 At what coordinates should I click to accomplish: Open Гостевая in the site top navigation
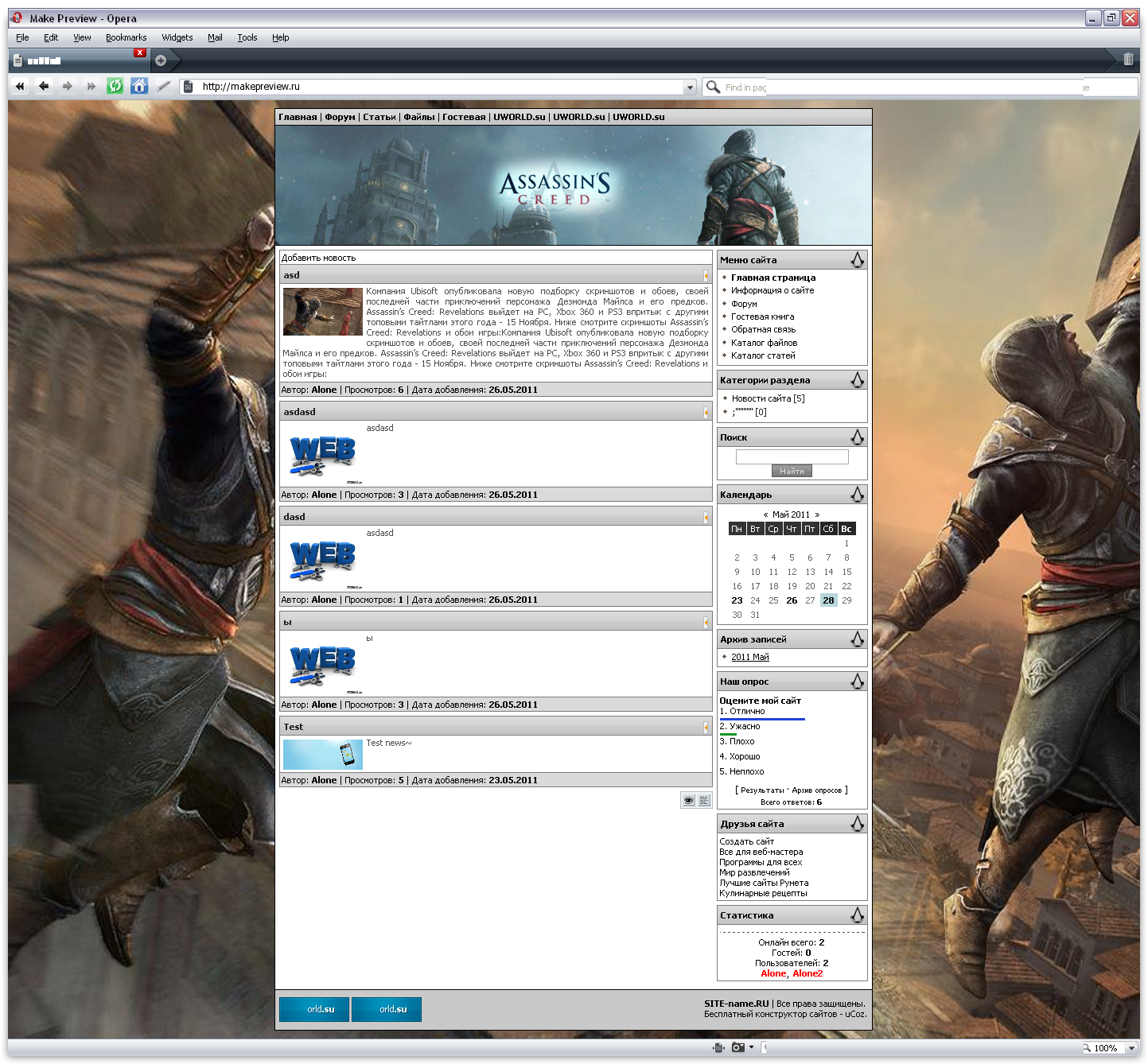click(x=464, y=117)
